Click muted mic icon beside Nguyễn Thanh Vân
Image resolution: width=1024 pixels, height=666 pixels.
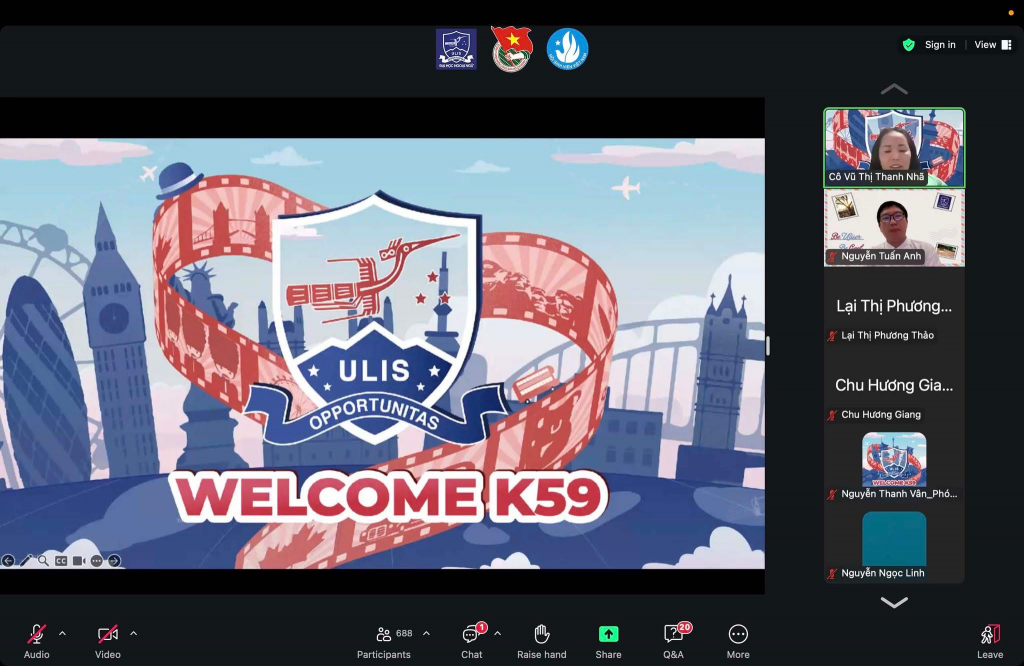[x=833, y=494]
